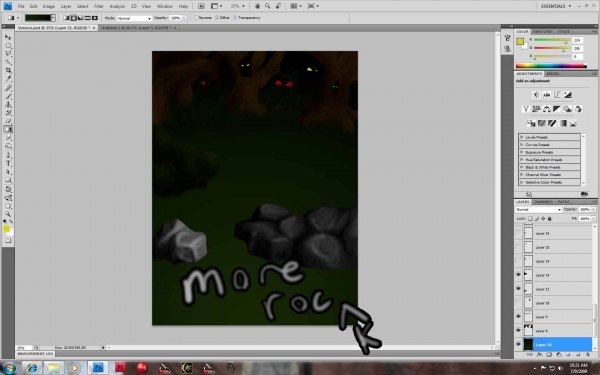
Task: Show Layer 10 via its visibility box
Action: coord(518,303)
